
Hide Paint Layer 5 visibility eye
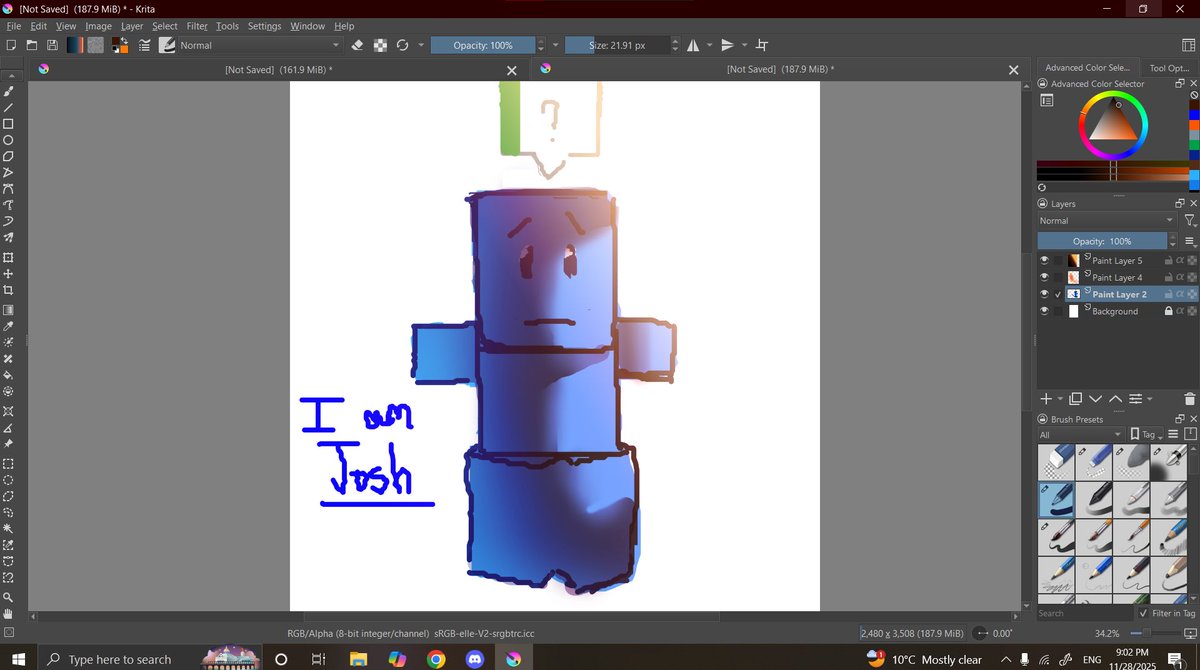1045,261
